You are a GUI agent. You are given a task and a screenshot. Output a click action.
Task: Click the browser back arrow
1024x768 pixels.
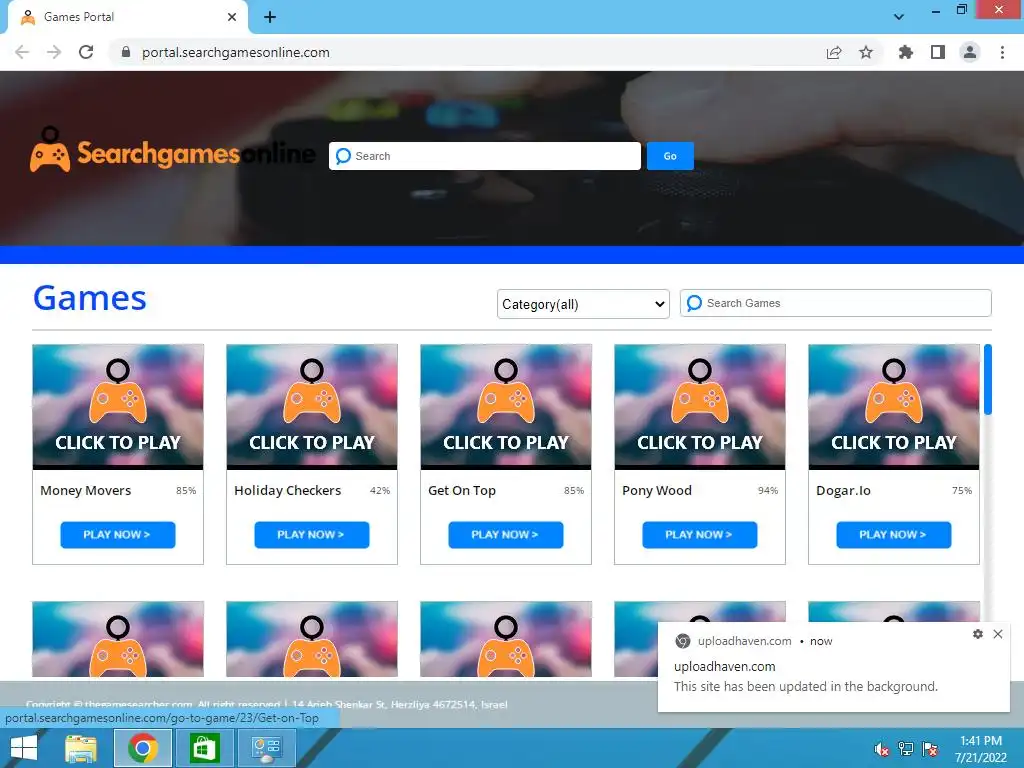tap(22, 52)
